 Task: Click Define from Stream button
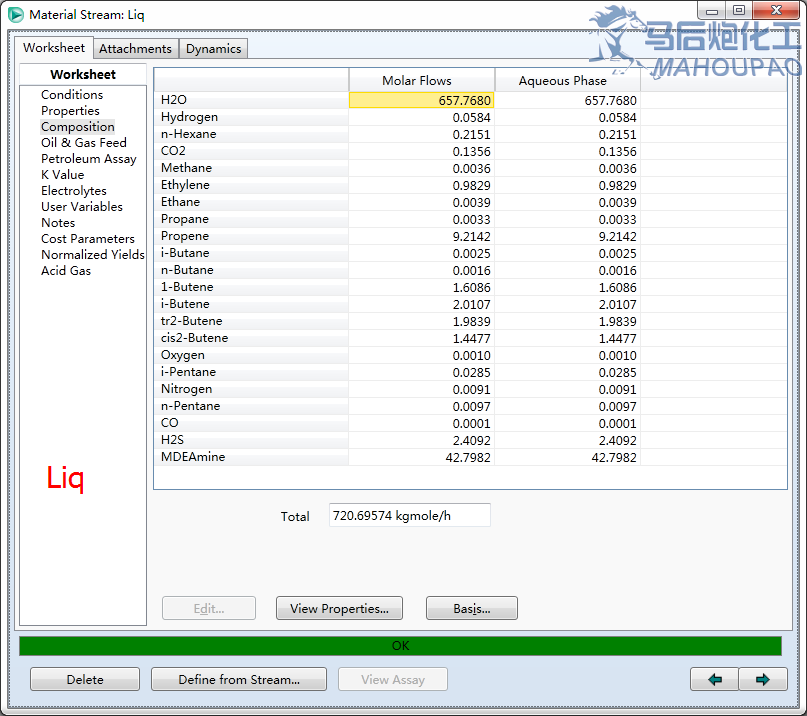(239, 680)
